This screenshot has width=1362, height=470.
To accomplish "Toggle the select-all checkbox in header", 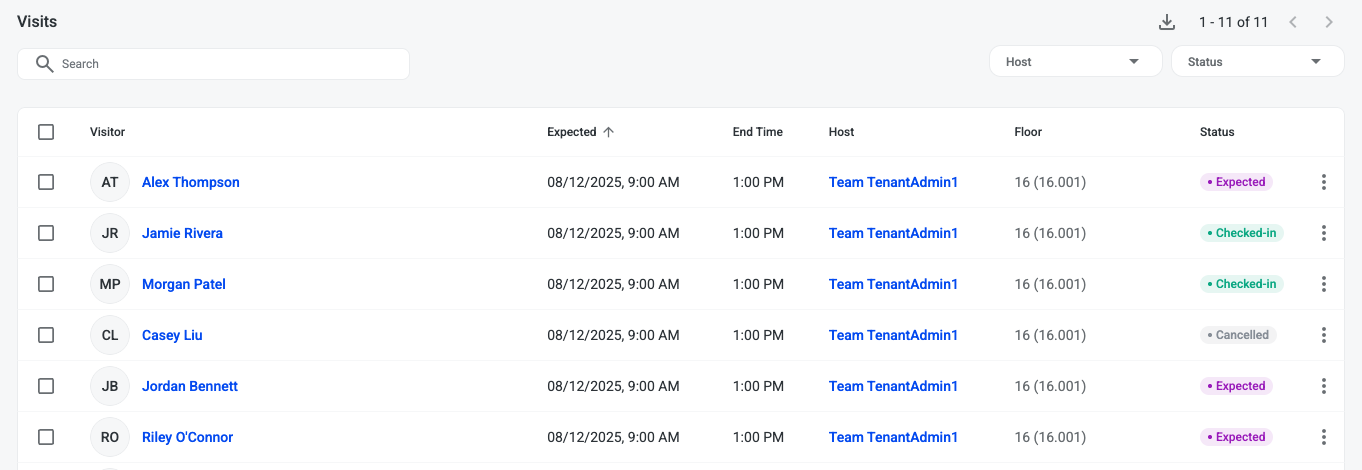I will 46,132.
